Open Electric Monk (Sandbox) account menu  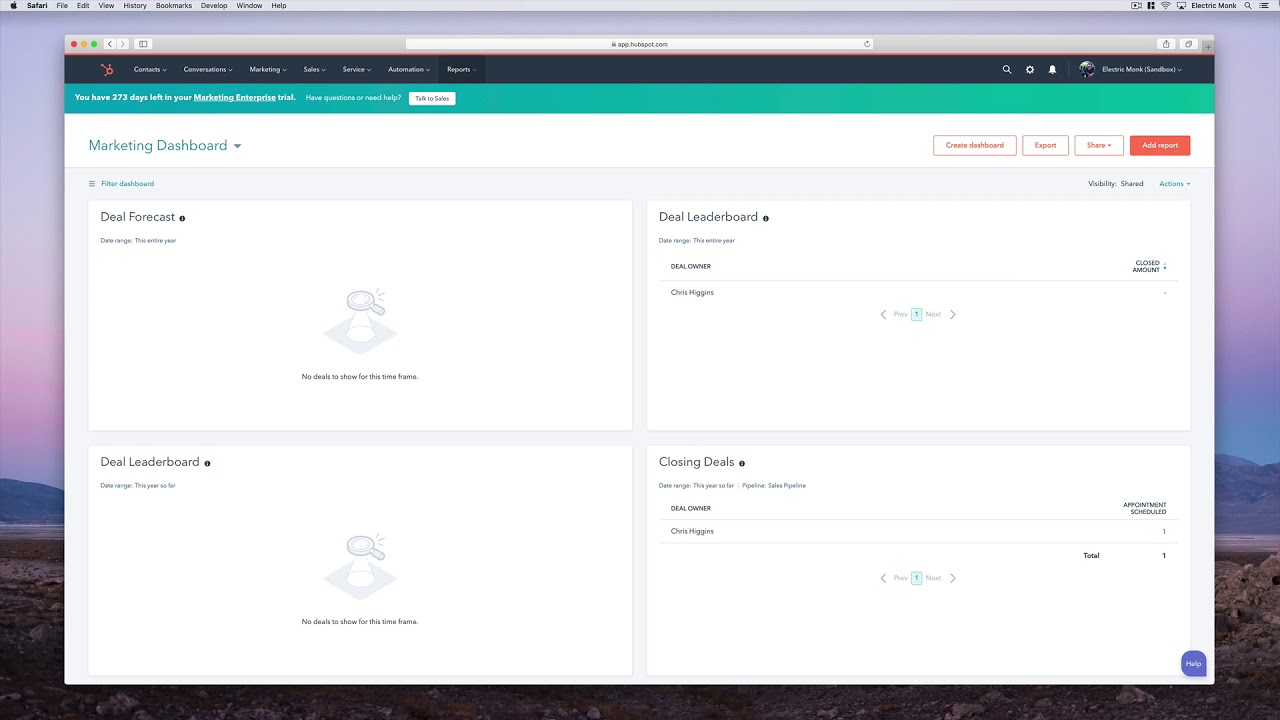point(1142,70)
